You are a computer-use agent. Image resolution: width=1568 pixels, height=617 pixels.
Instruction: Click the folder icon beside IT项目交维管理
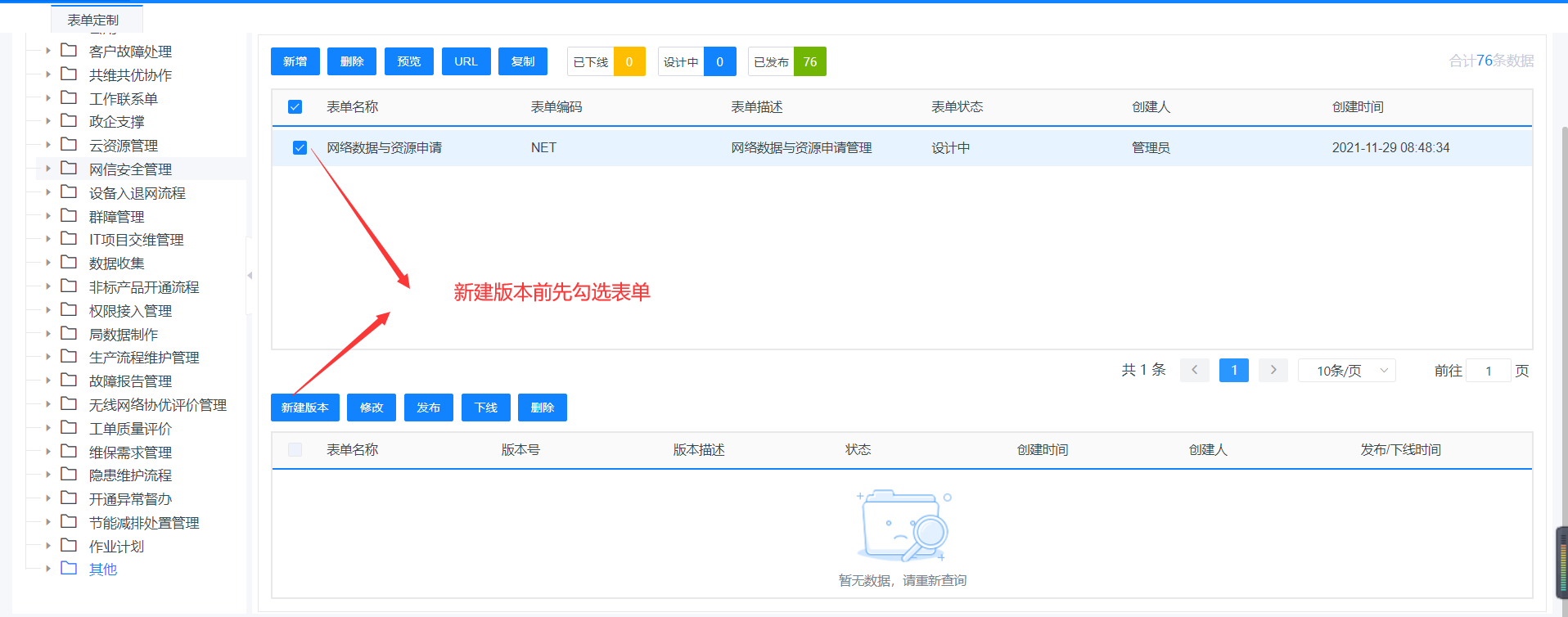coord(69,239)
